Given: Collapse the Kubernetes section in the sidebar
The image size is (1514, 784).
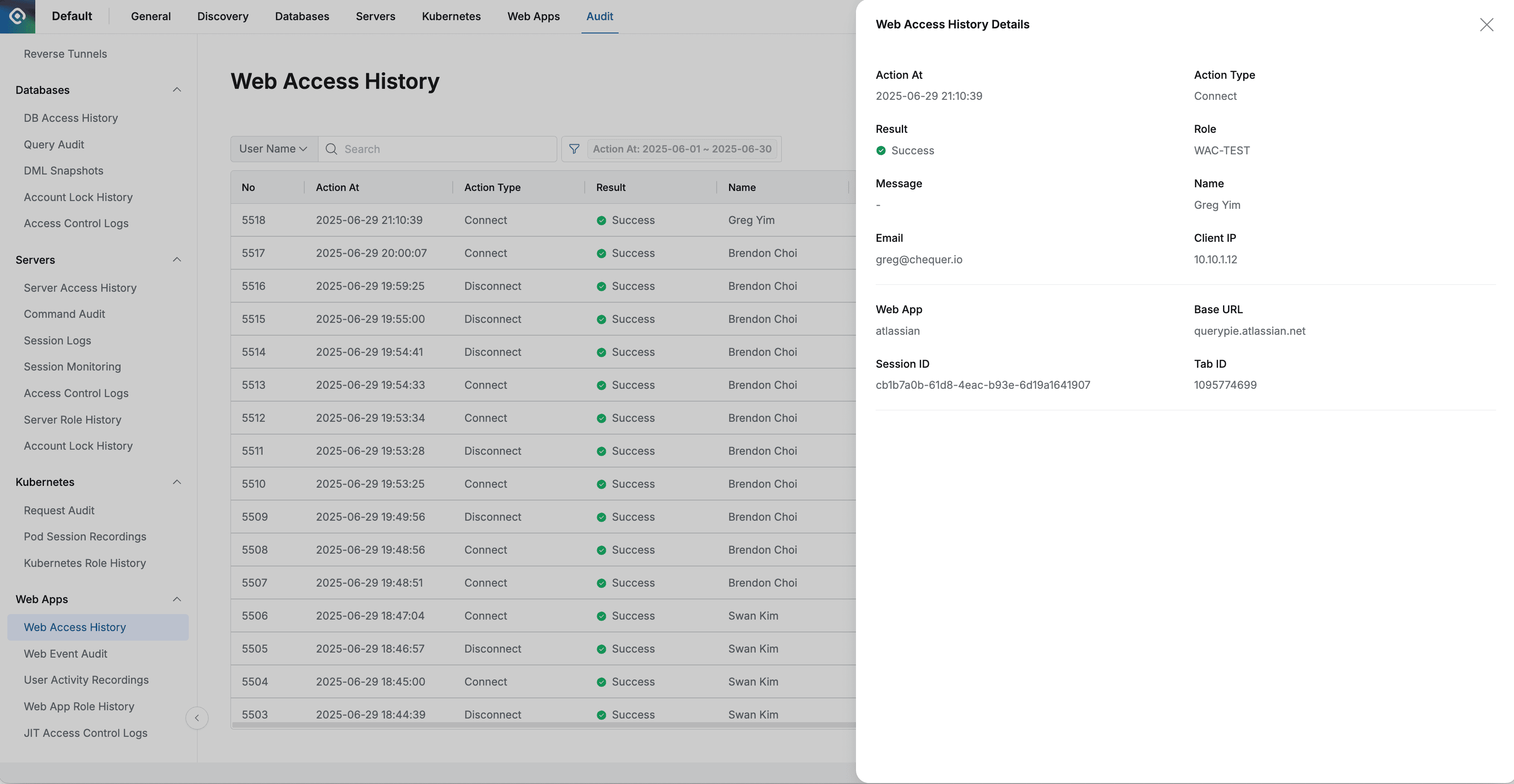Looking at the screenshot, I should point(177,482).
